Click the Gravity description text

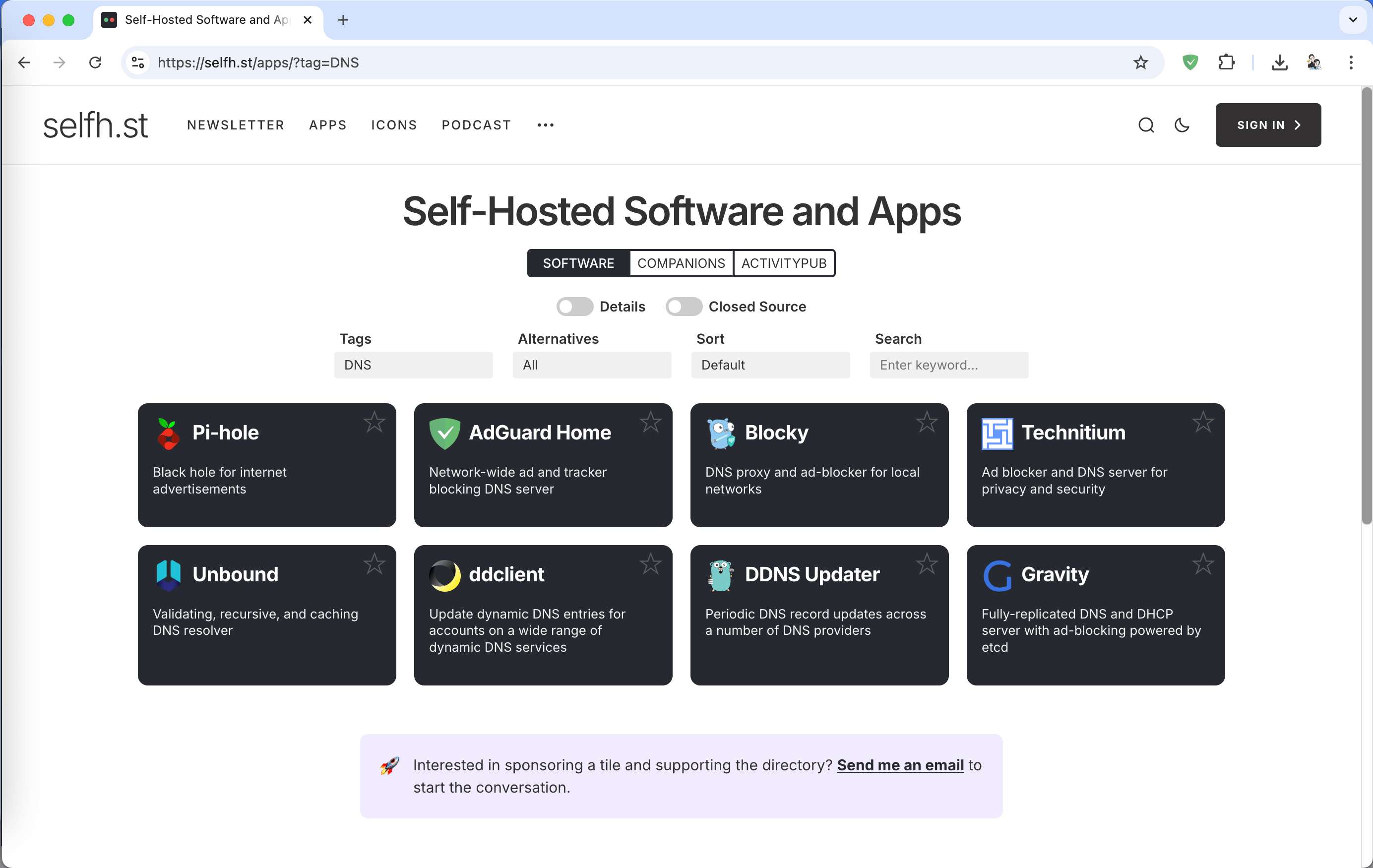(1091, 630)
